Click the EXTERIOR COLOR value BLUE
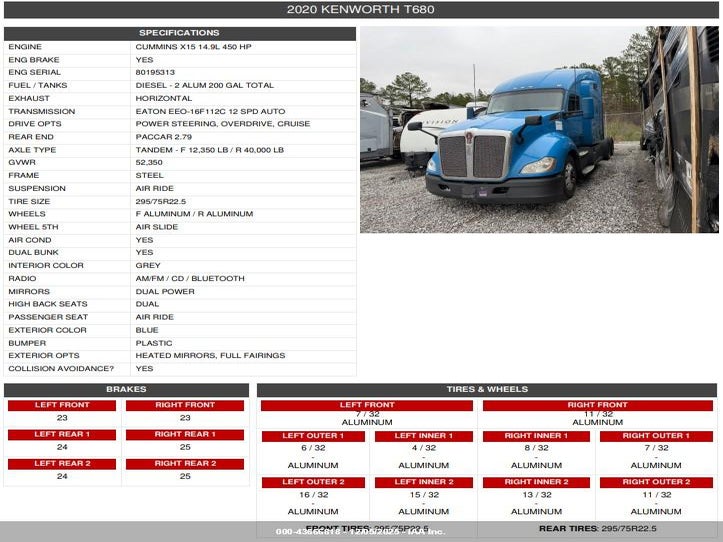Viewport: 723px width, 542px height. [x=147, y=330]
